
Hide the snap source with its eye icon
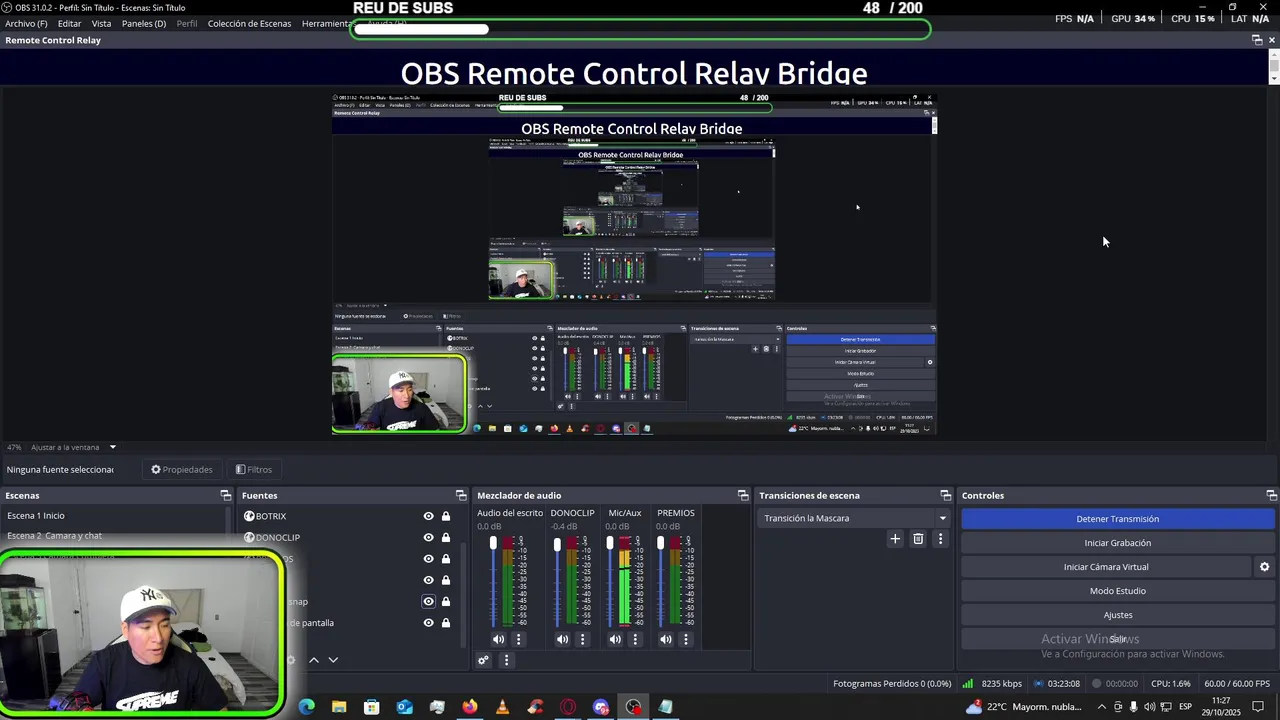428,601
